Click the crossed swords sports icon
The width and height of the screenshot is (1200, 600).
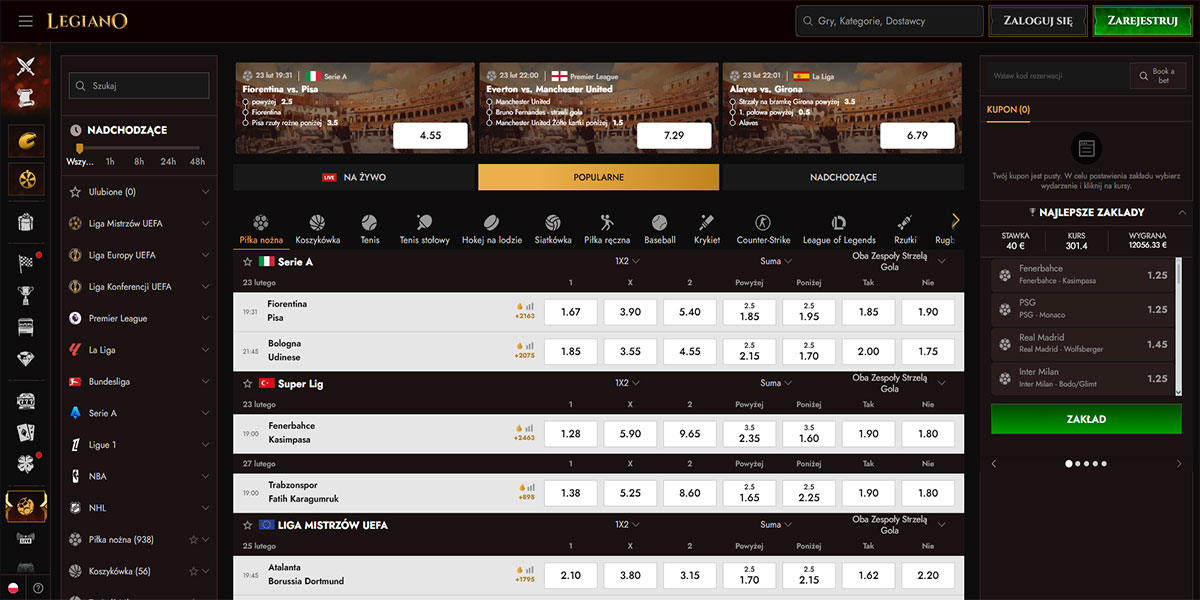point(26,67)
